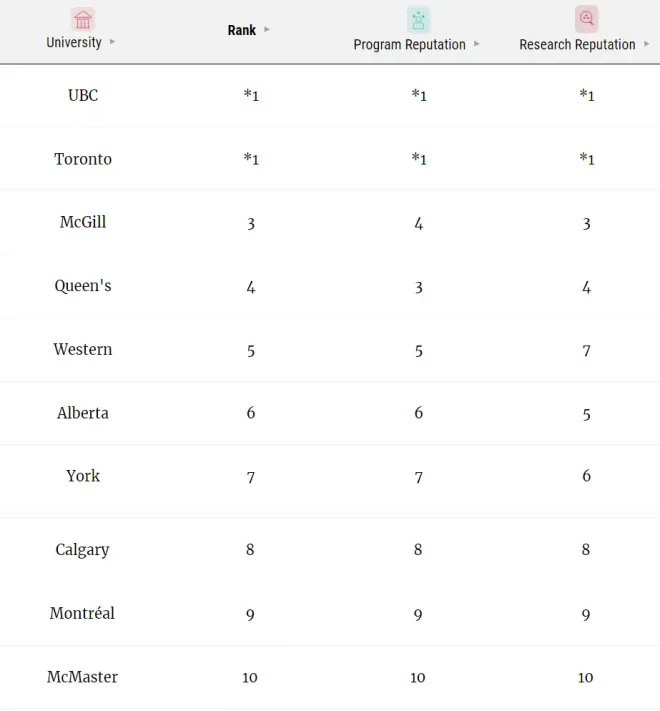This screenshot has height=711, width=660.
Task: Click the Western university name
Action: (x=83, y=350)
